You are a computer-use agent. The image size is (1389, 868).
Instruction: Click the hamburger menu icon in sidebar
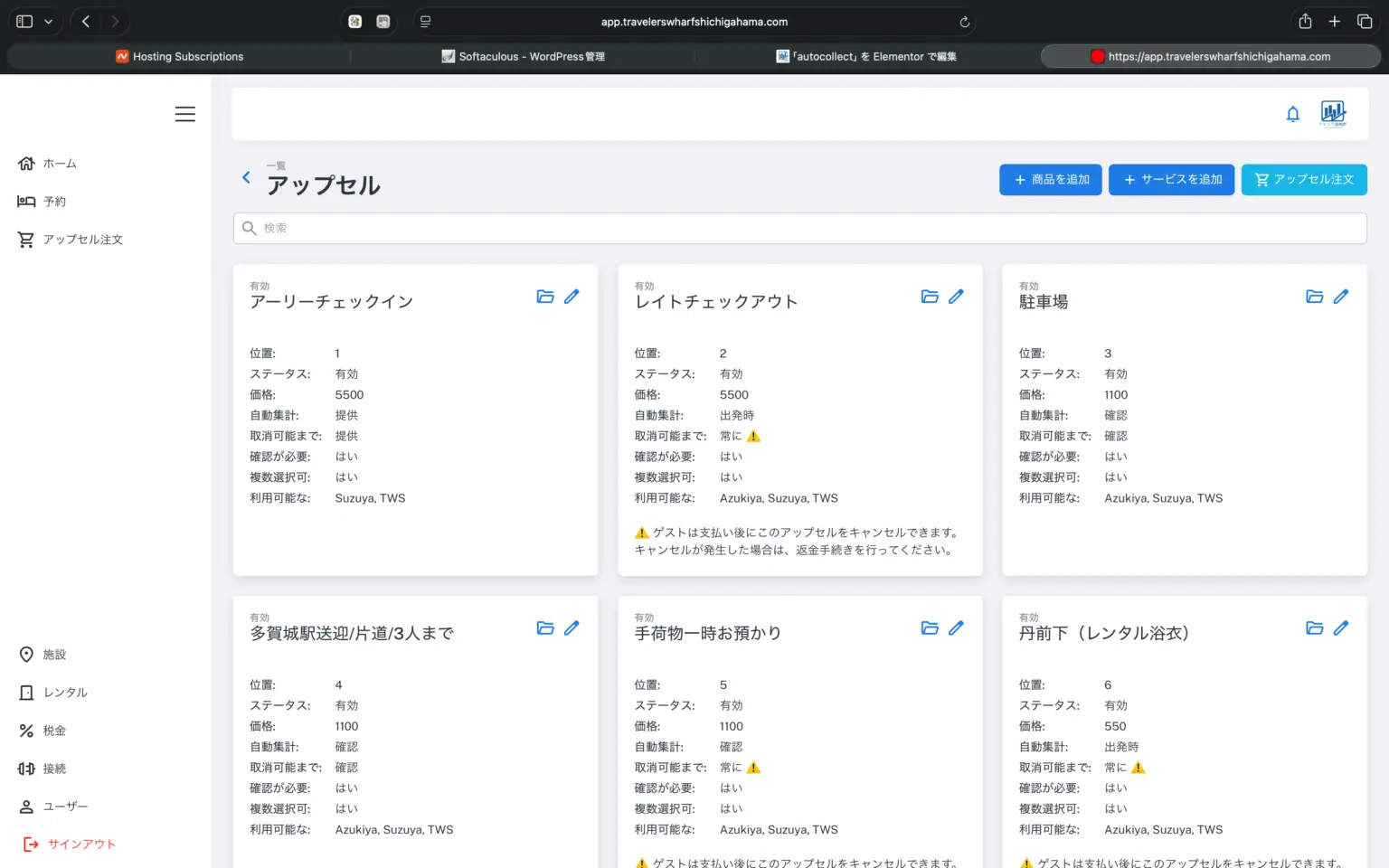click(184, 114)
